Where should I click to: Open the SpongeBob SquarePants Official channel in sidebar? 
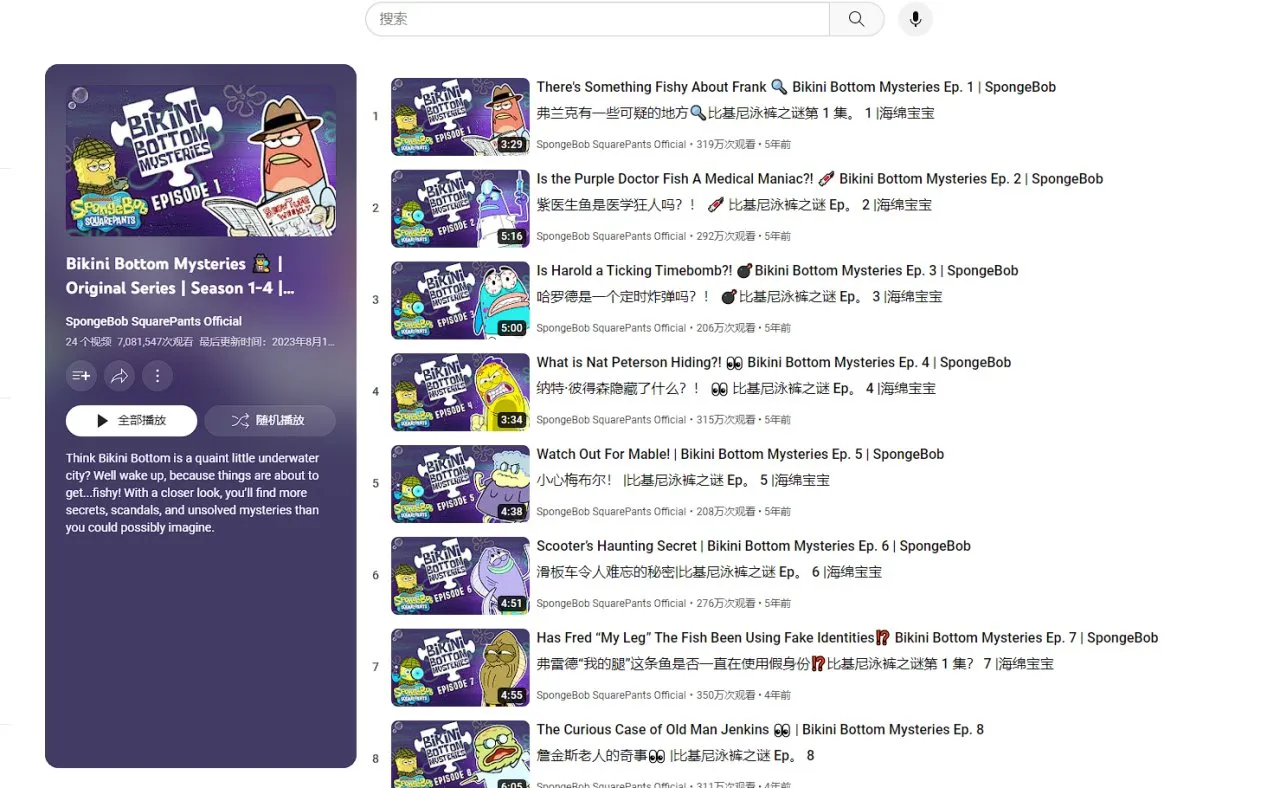click(154, 322)
